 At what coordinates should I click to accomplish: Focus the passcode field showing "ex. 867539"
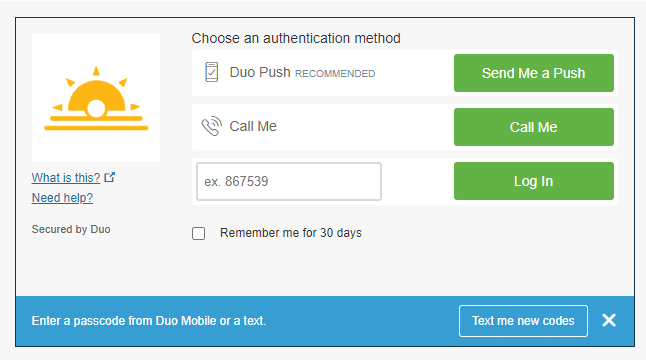pos(289,181)
